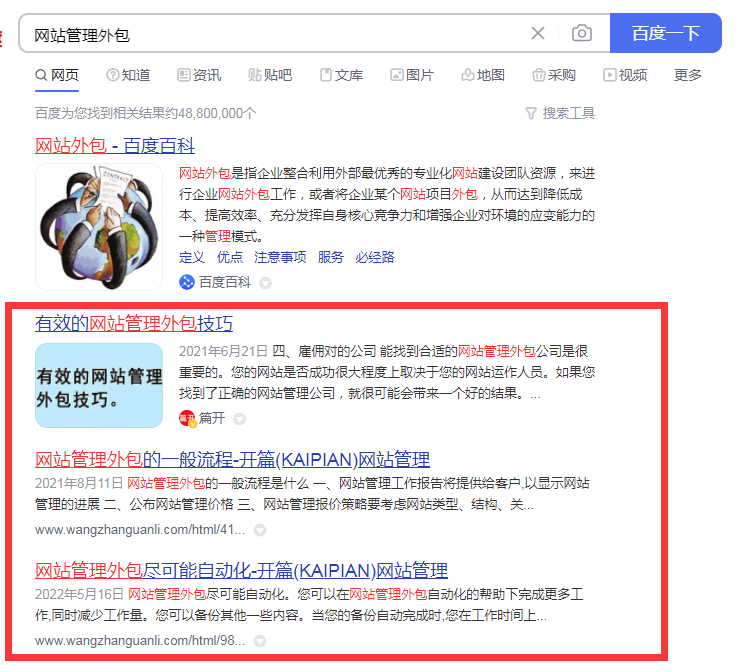Open the 采购 tab
Image resolution: width=746 pixels, height=672 pixels.
(554, 75)
